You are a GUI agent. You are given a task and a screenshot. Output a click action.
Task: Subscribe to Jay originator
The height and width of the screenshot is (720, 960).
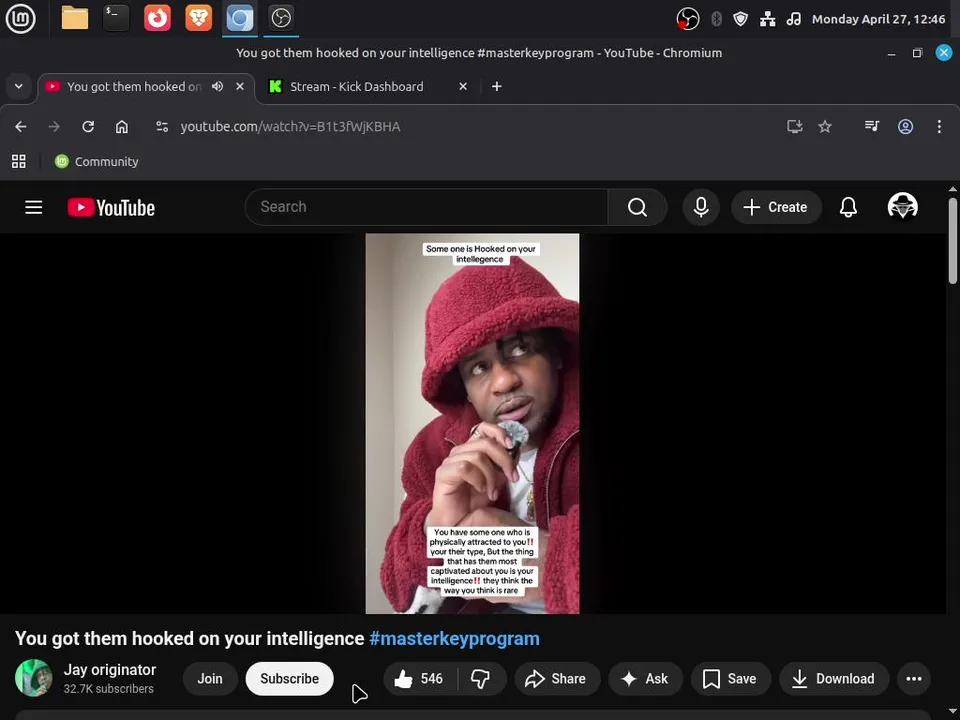click(x=290, y=678)
